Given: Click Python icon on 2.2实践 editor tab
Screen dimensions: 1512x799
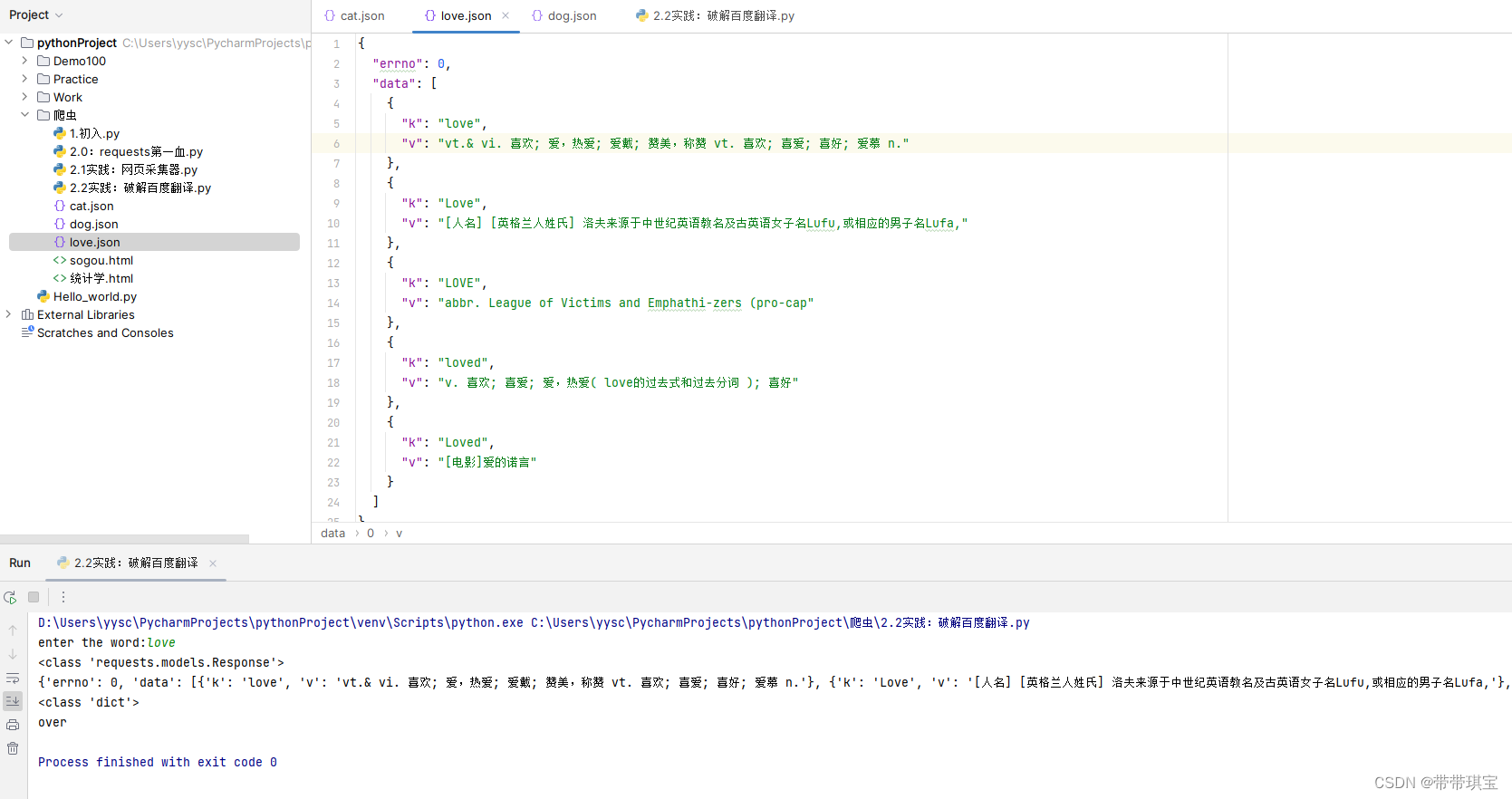Looking at the screenshot, I should [x=642, y=15].
